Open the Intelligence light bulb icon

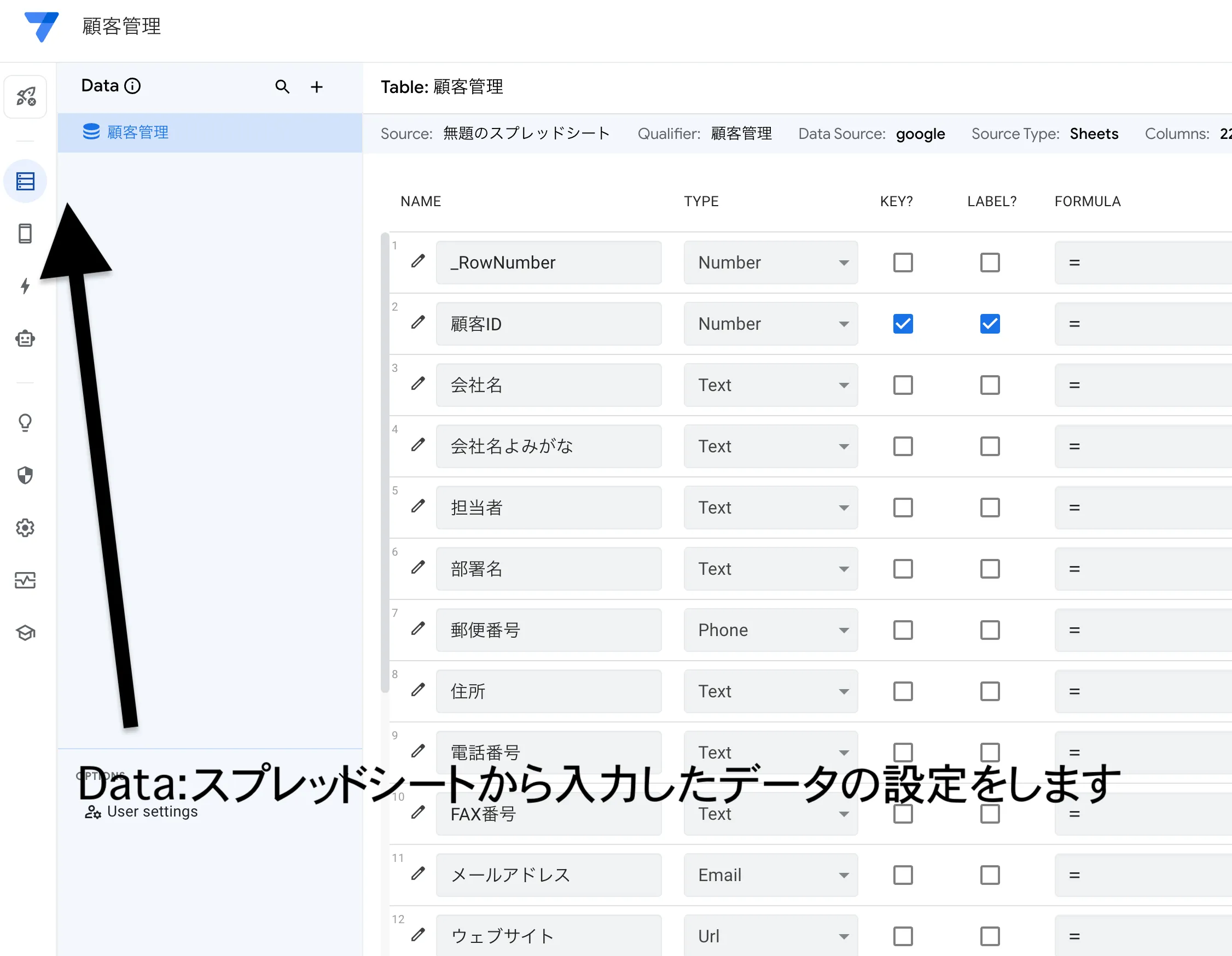[x=25, y=423]
